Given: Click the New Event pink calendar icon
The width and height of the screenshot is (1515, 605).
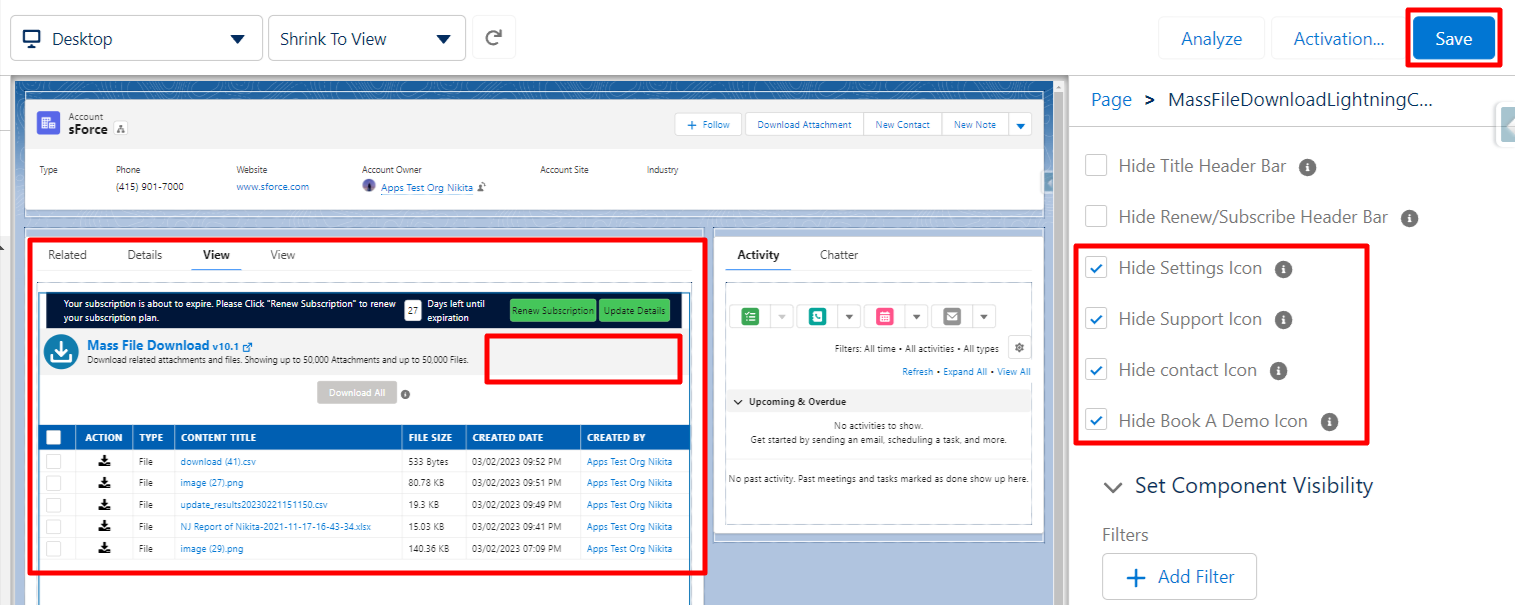Looking at the screenshot, I should coord(885,316).
